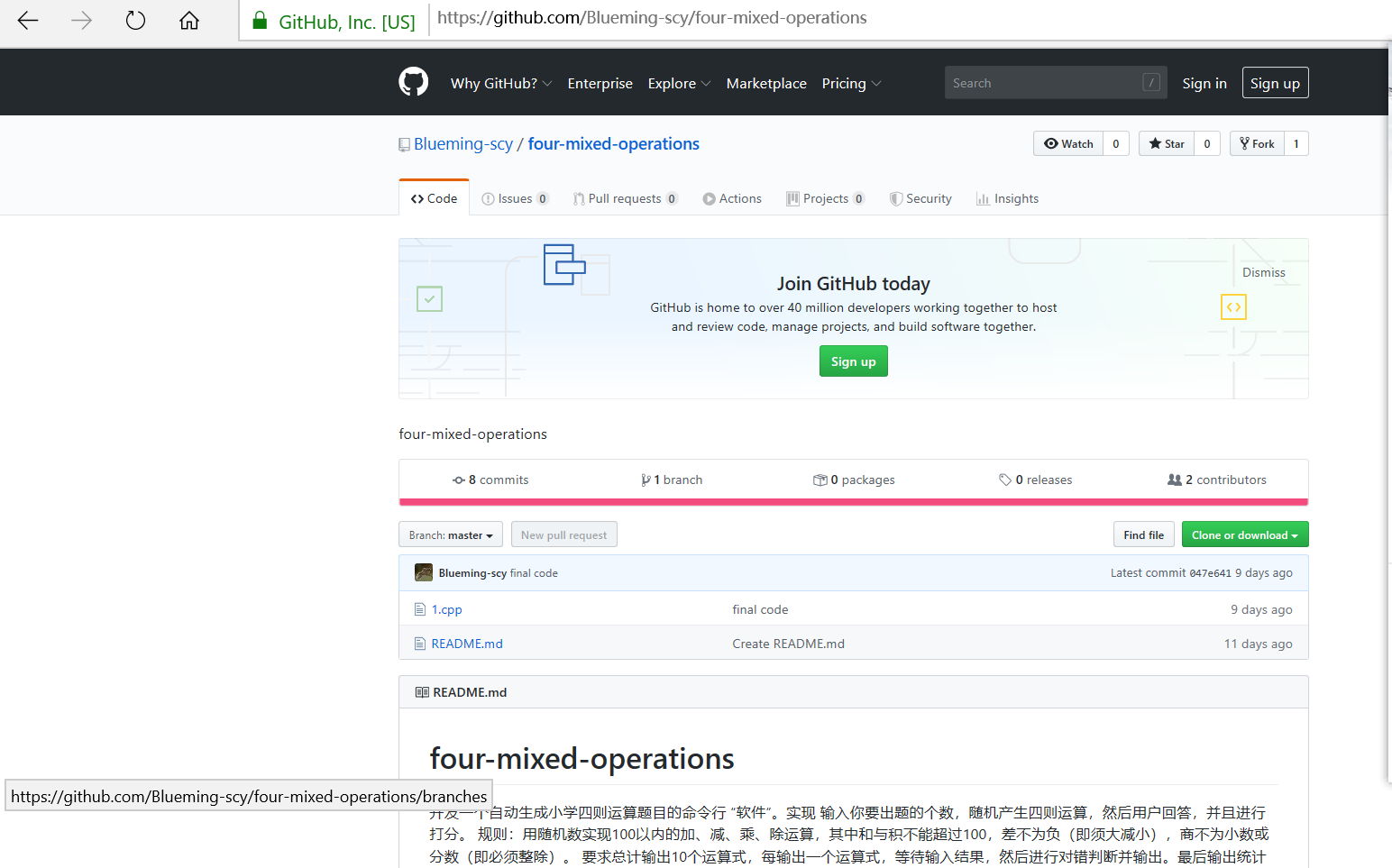Open the 'Create README.md' commit message

click(x=788, y=644)
